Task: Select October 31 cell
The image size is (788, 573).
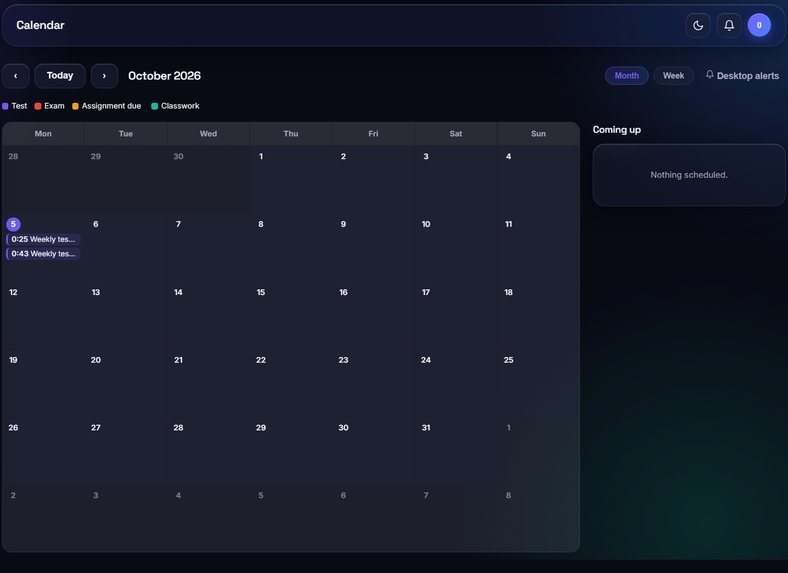Action: 456,450
